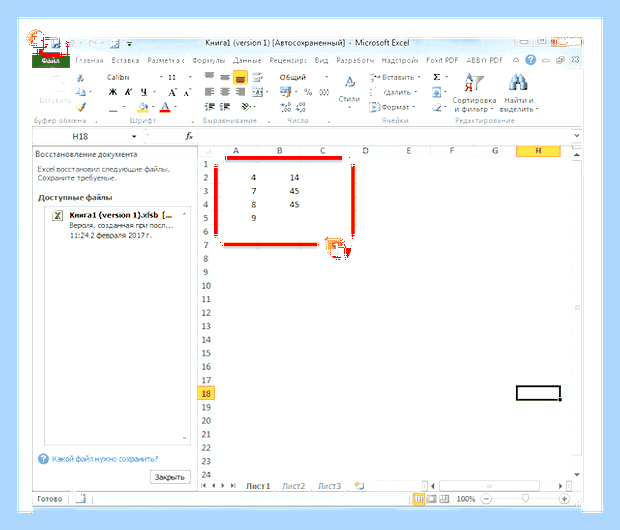Click the name box showing H18
Image resolution: width=620 pixels, height=530 pixels.
pos(80,136)
